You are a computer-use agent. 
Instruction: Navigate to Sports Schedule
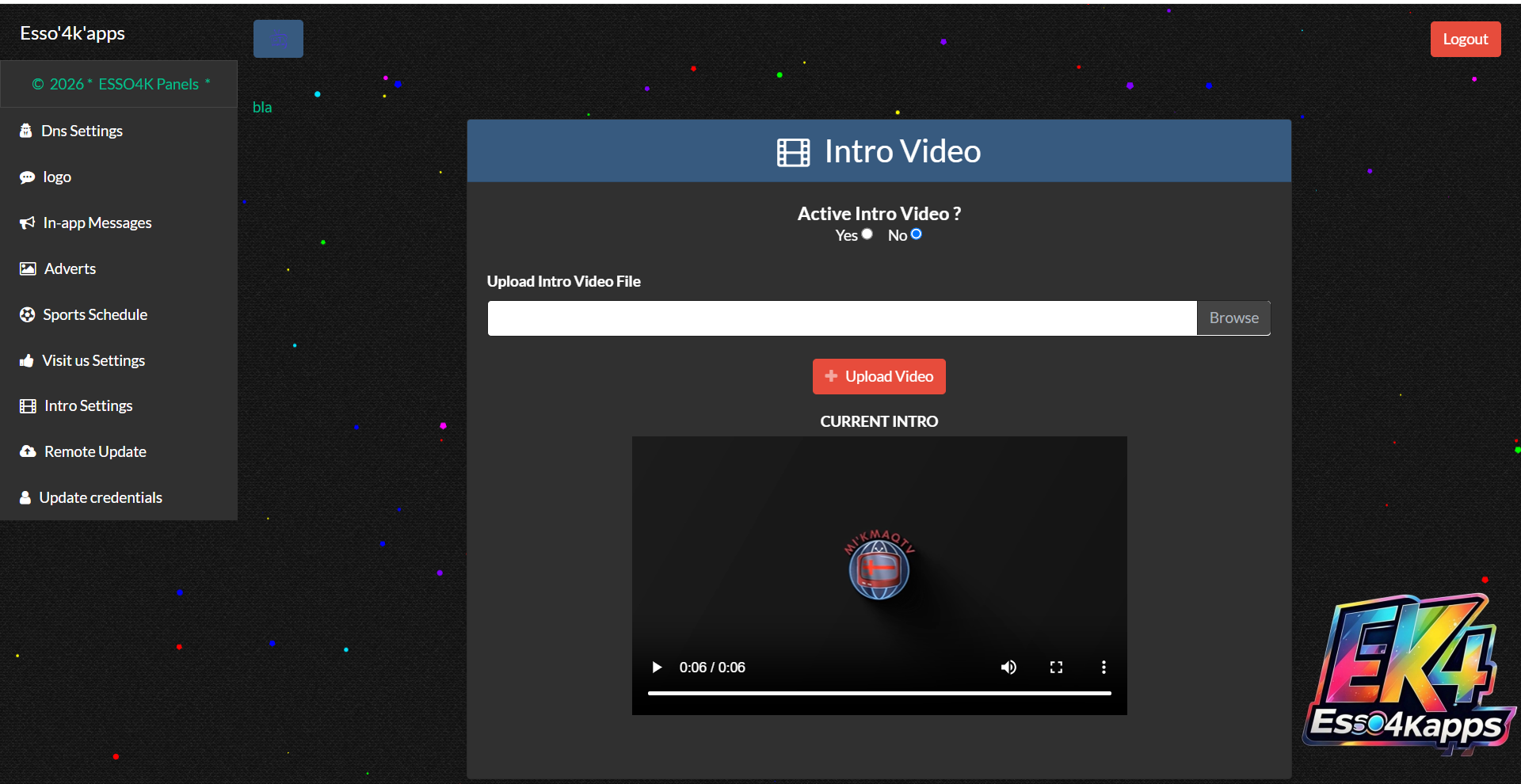click(x=119, y=314)
